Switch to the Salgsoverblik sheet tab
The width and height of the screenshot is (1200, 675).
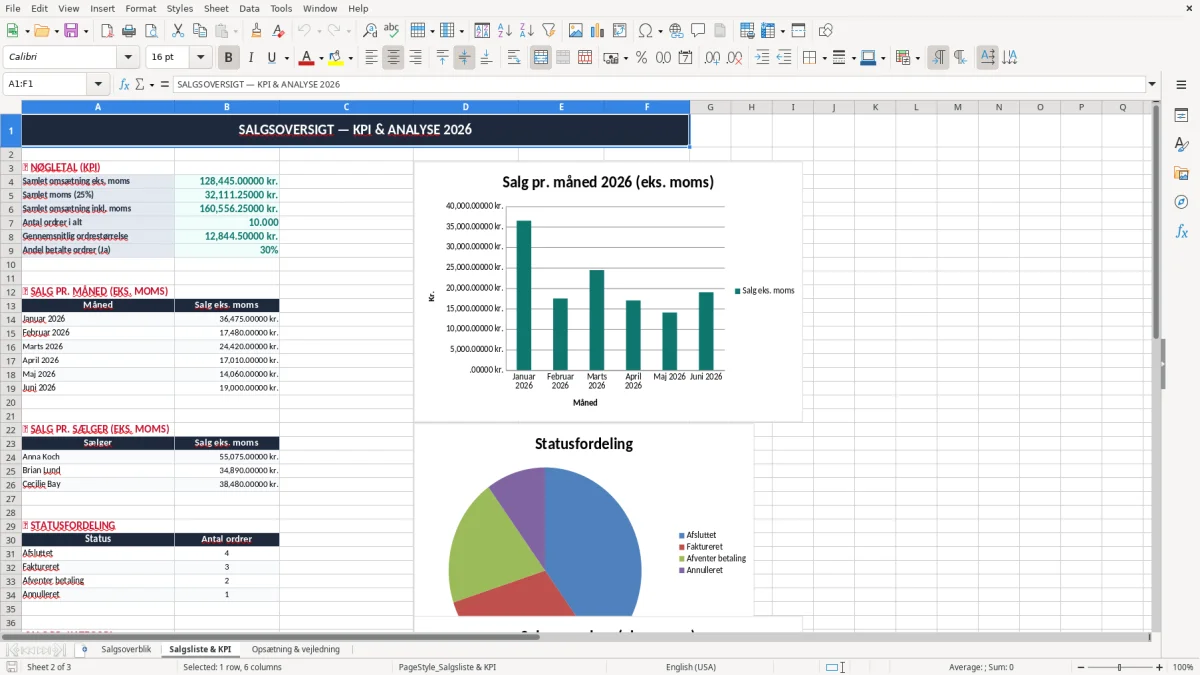pyautogui.click(x=126, y=649)
